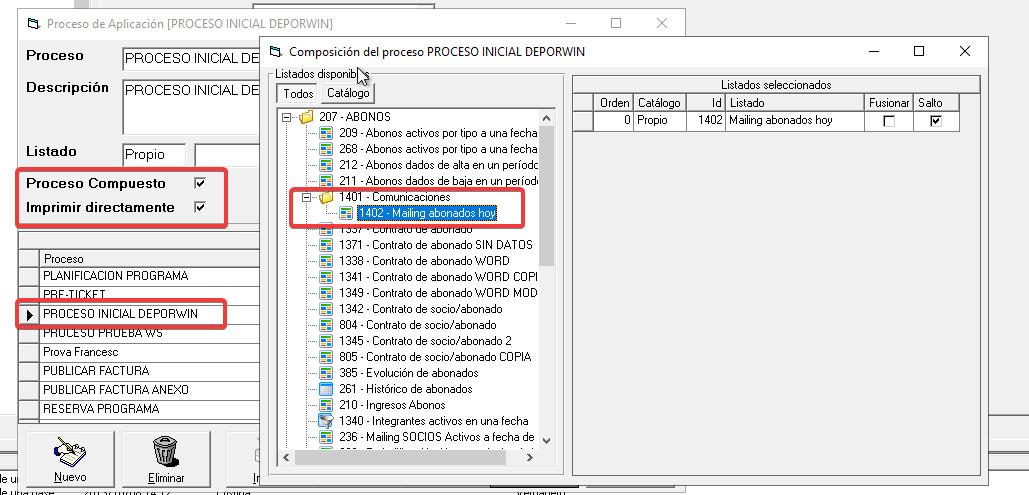
Task: Click report icon of 1371 Contrato SIN DATOS
Action: click(x=326, y=245)
